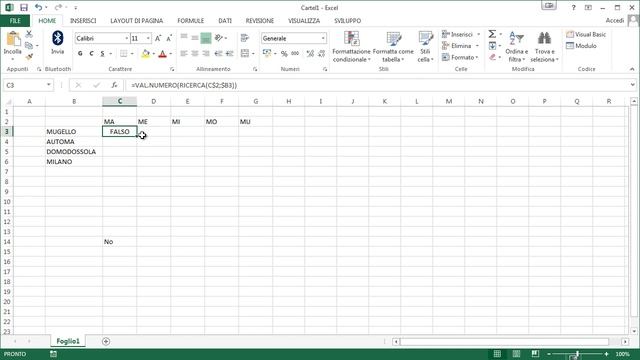Collapse the ribbon with the caret
The image size is (640, 360).
click(632, 69)
